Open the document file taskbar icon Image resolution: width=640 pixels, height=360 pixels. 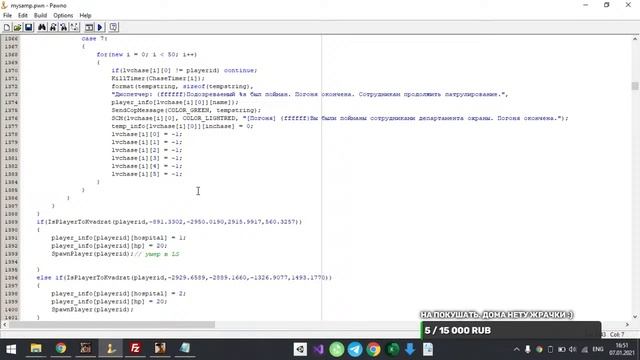click(428, 349)
